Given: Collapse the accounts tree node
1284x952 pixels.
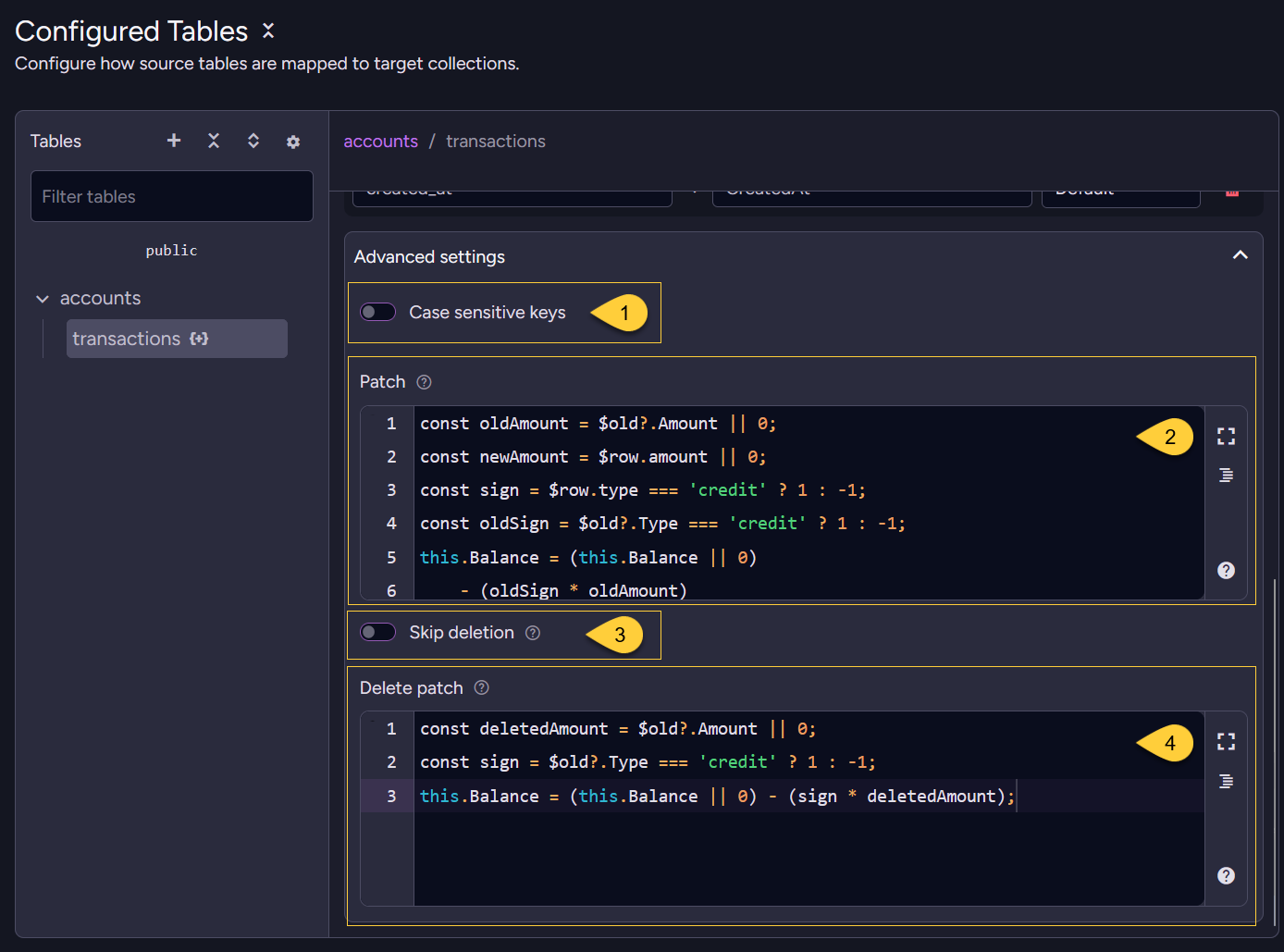Looking at the screenshot, I should (x=42, y=299).
